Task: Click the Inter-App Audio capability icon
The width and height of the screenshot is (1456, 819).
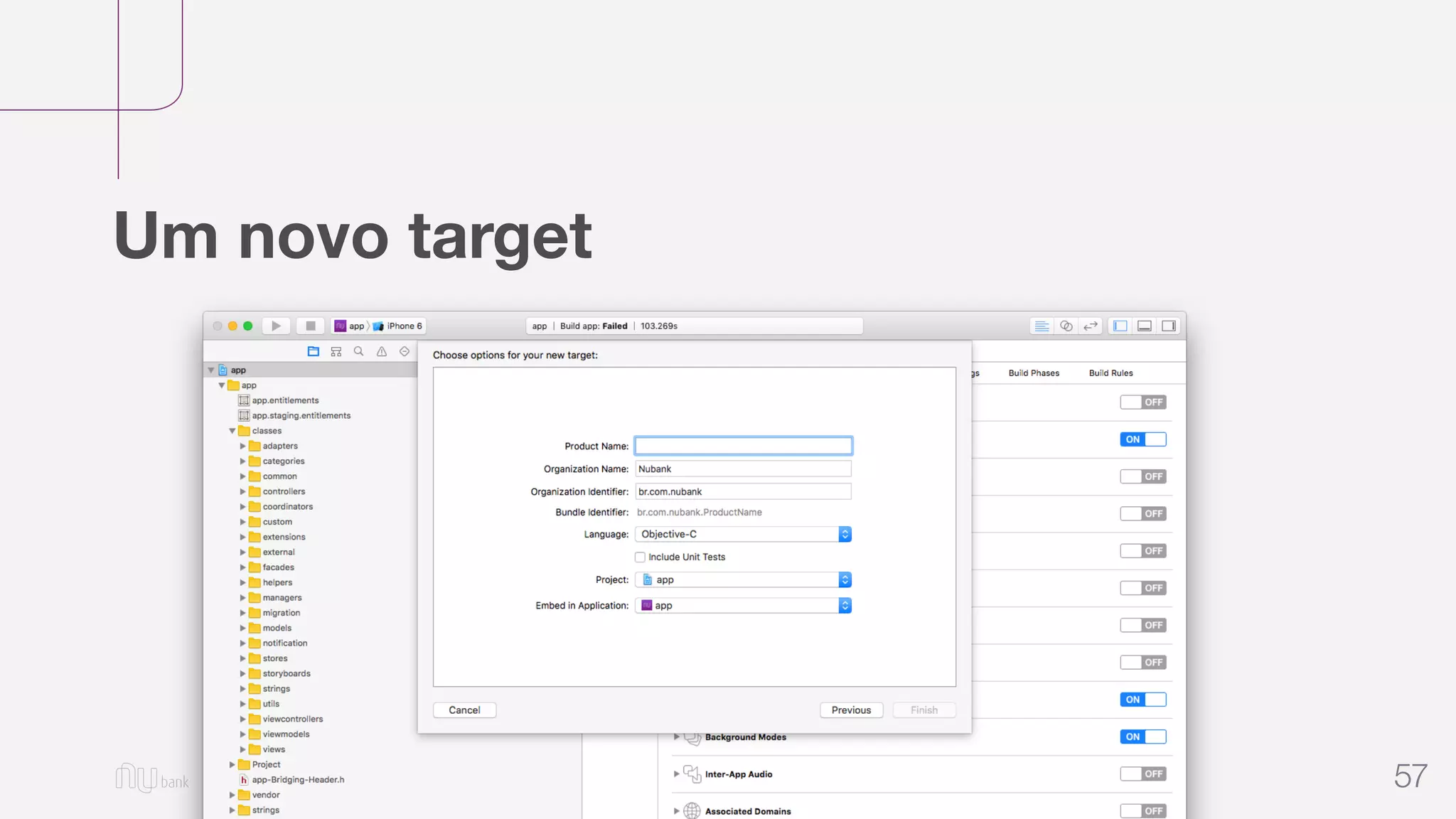Action: (x=692, y=774)
